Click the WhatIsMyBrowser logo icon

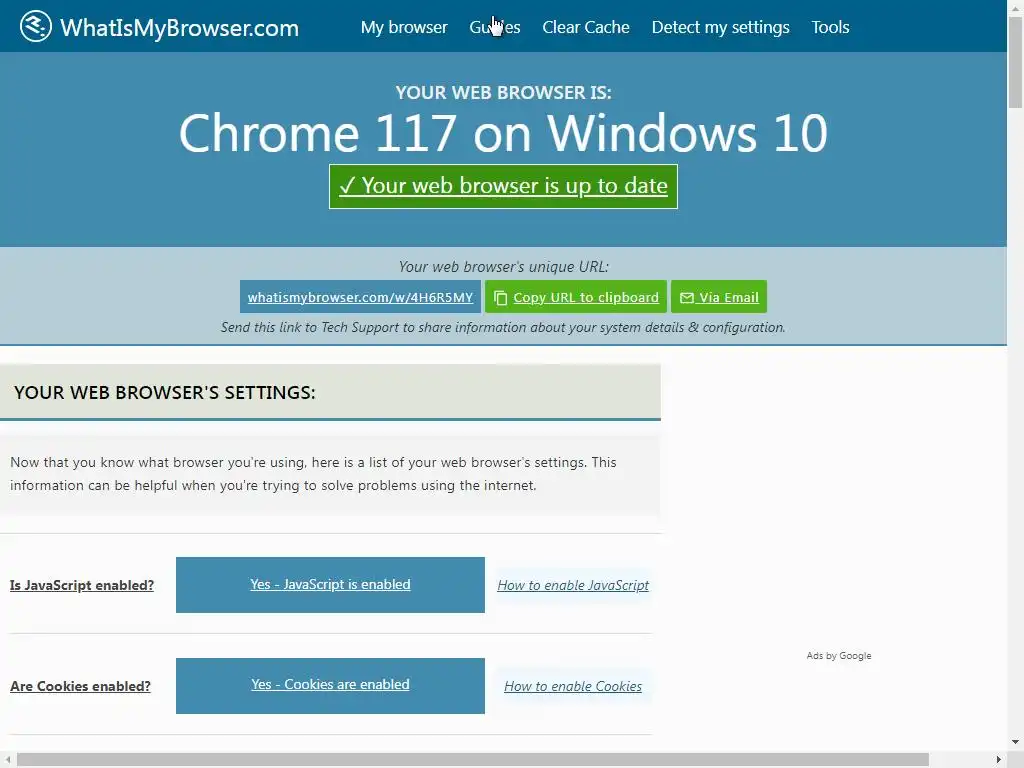35,26
